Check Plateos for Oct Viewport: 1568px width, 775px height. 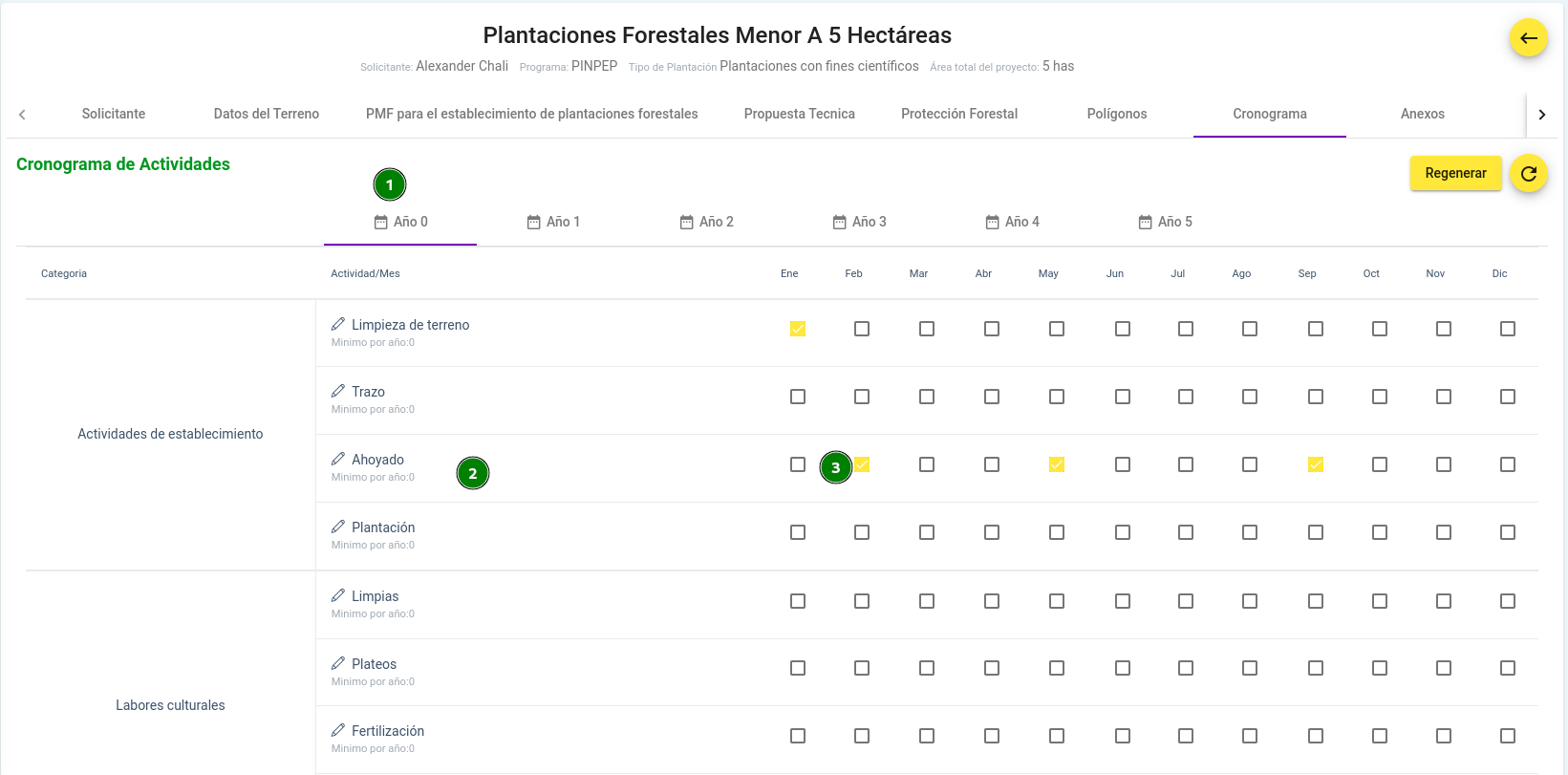click(x=1380, y=668)
